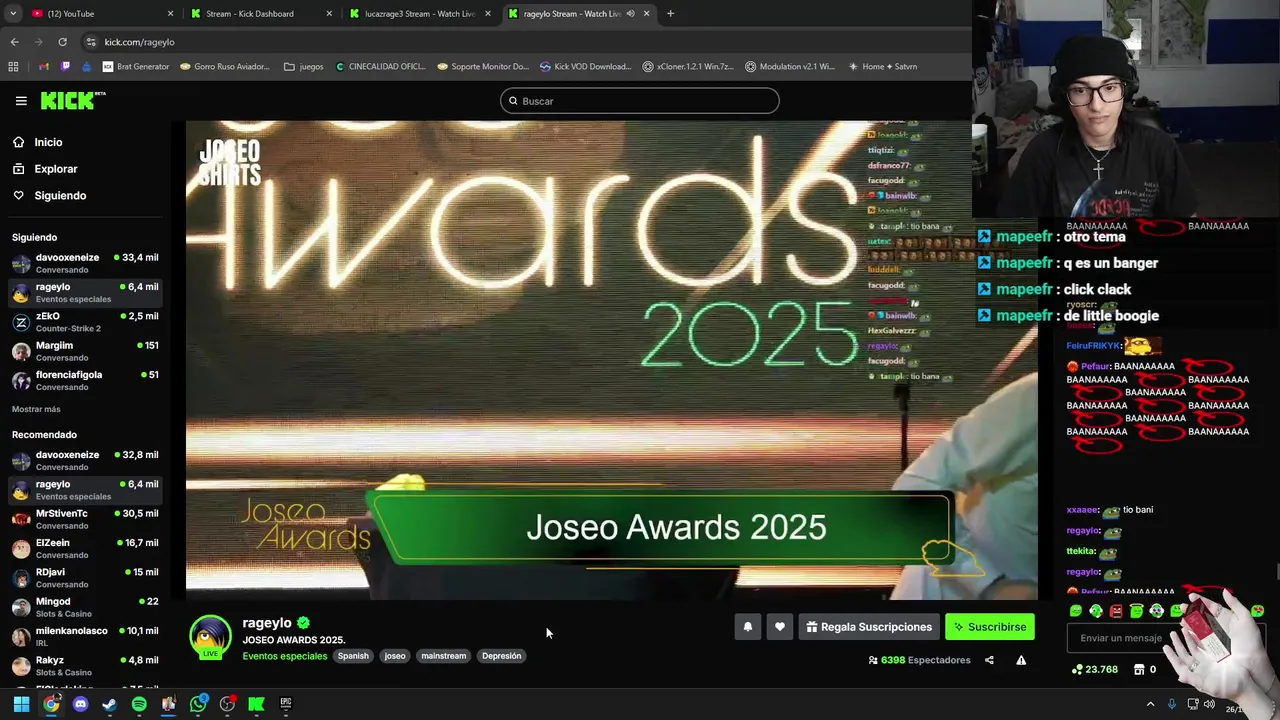Open RDjavi recommended channel

[86, 578]
